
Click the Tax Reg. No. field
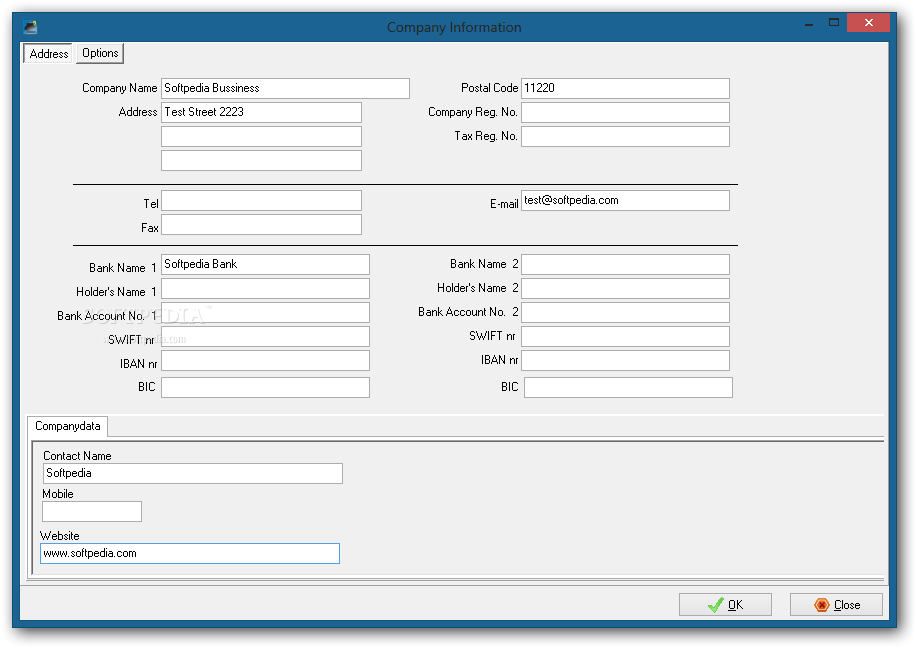(625, 136)
